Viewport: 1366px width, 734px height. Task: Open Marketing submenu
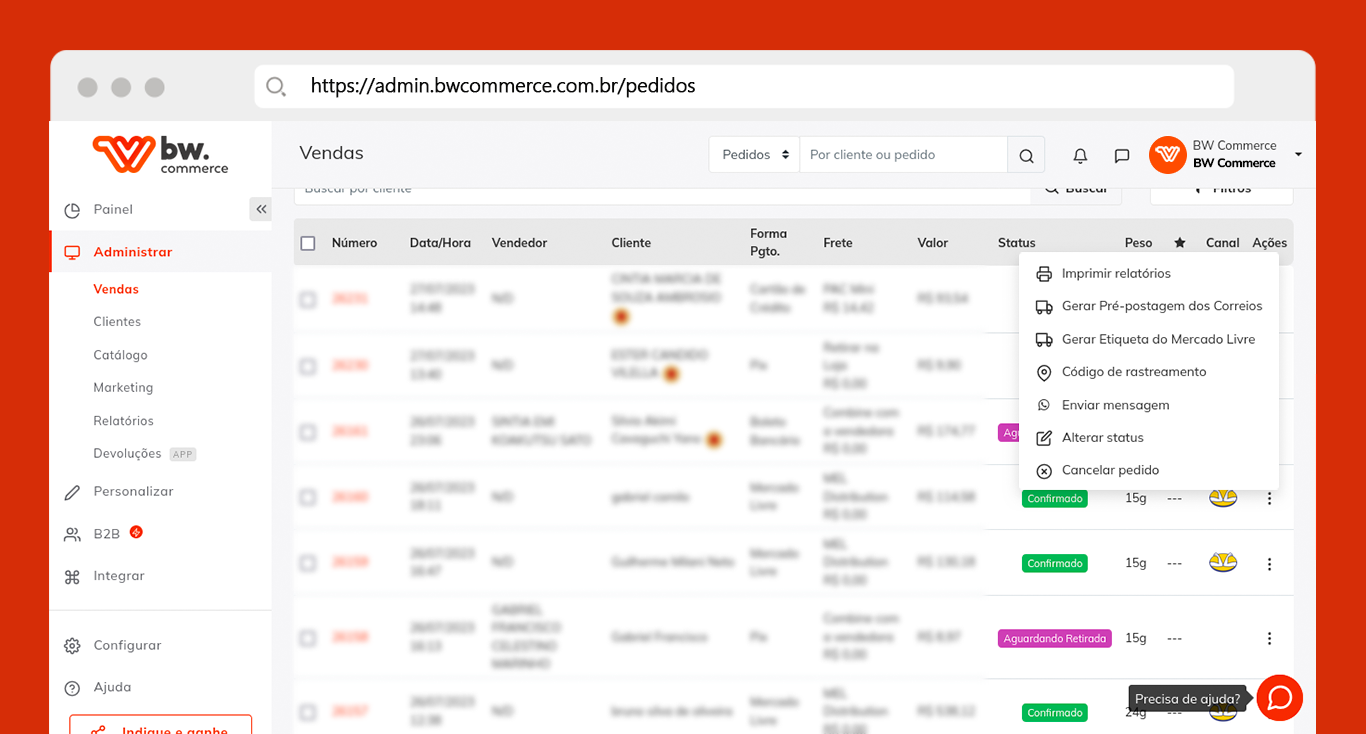point(123,388)
